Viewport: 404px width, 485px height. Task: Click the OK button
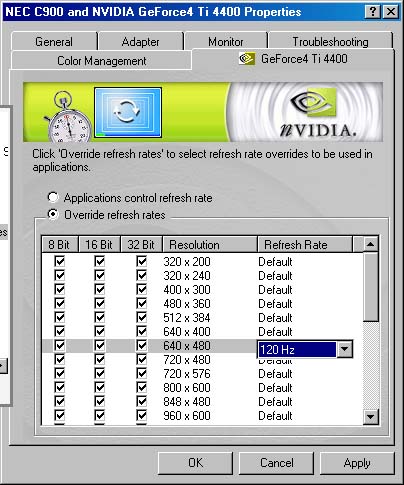click(x=195, y=463)
